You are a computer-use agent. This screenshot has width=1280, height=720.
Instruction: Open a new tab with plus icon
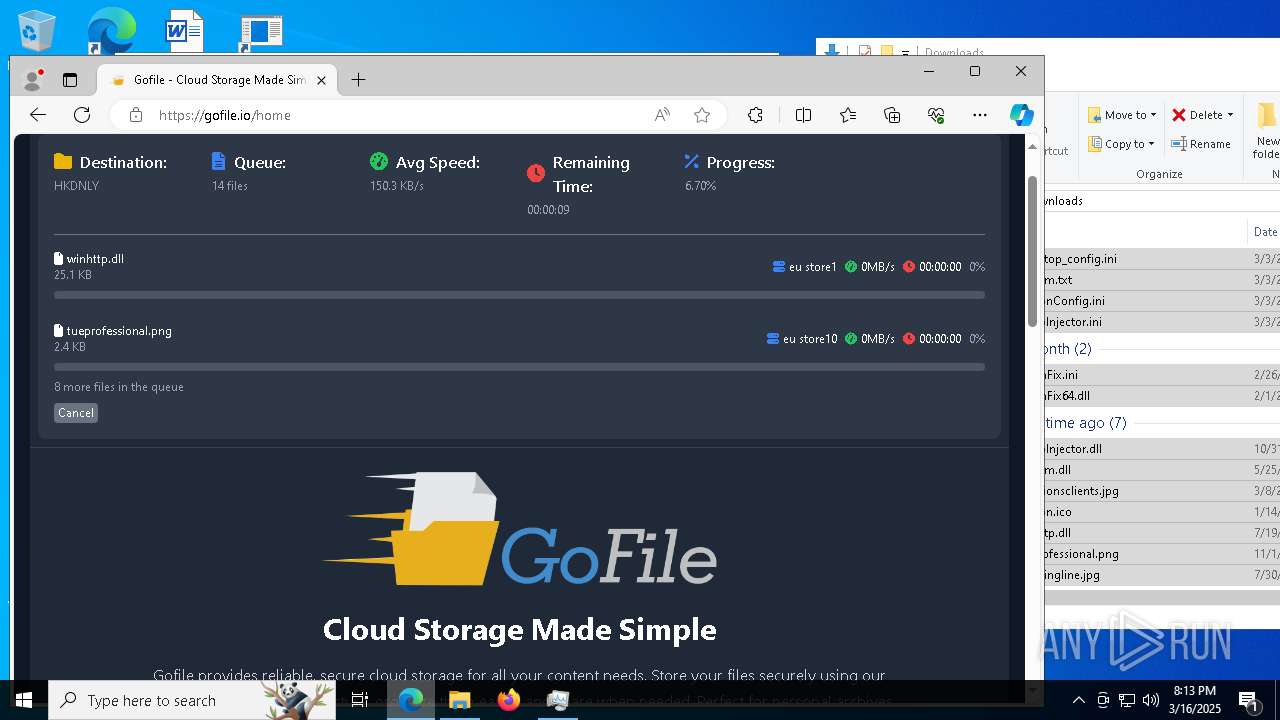(358, 80)
